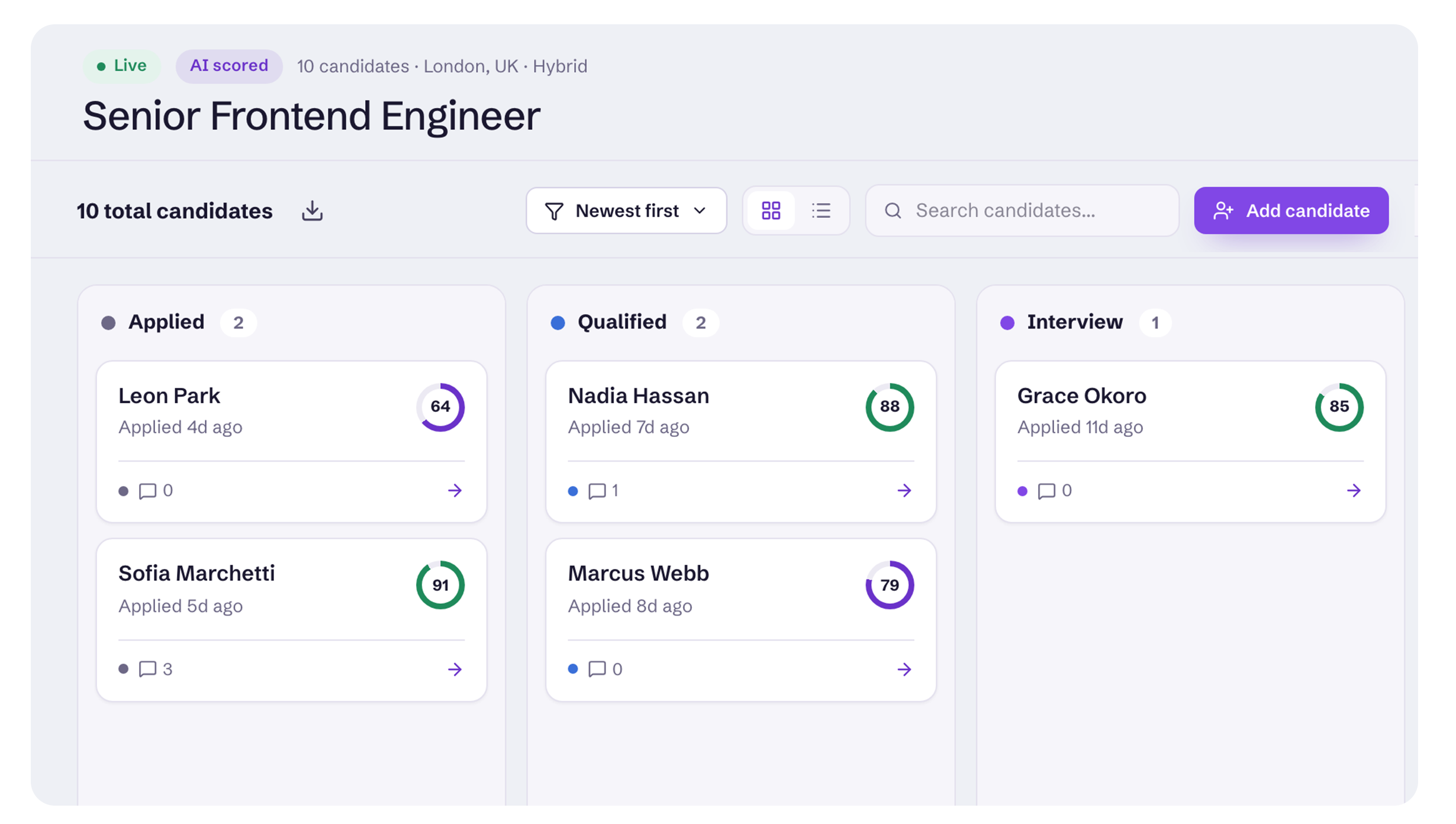Open Grace Okoro's profile arrow
1456x824 pixels.
point(1354,490)
